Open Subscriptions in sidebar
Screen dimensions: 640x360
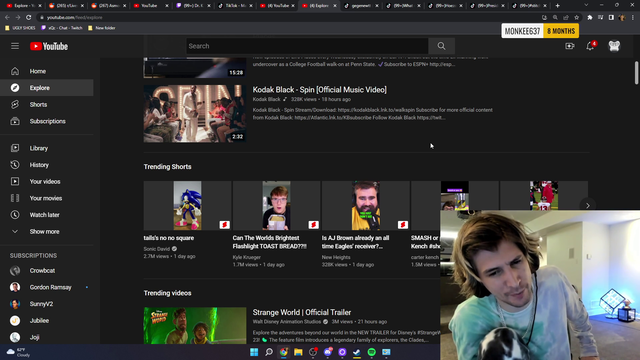coord(47,121)
